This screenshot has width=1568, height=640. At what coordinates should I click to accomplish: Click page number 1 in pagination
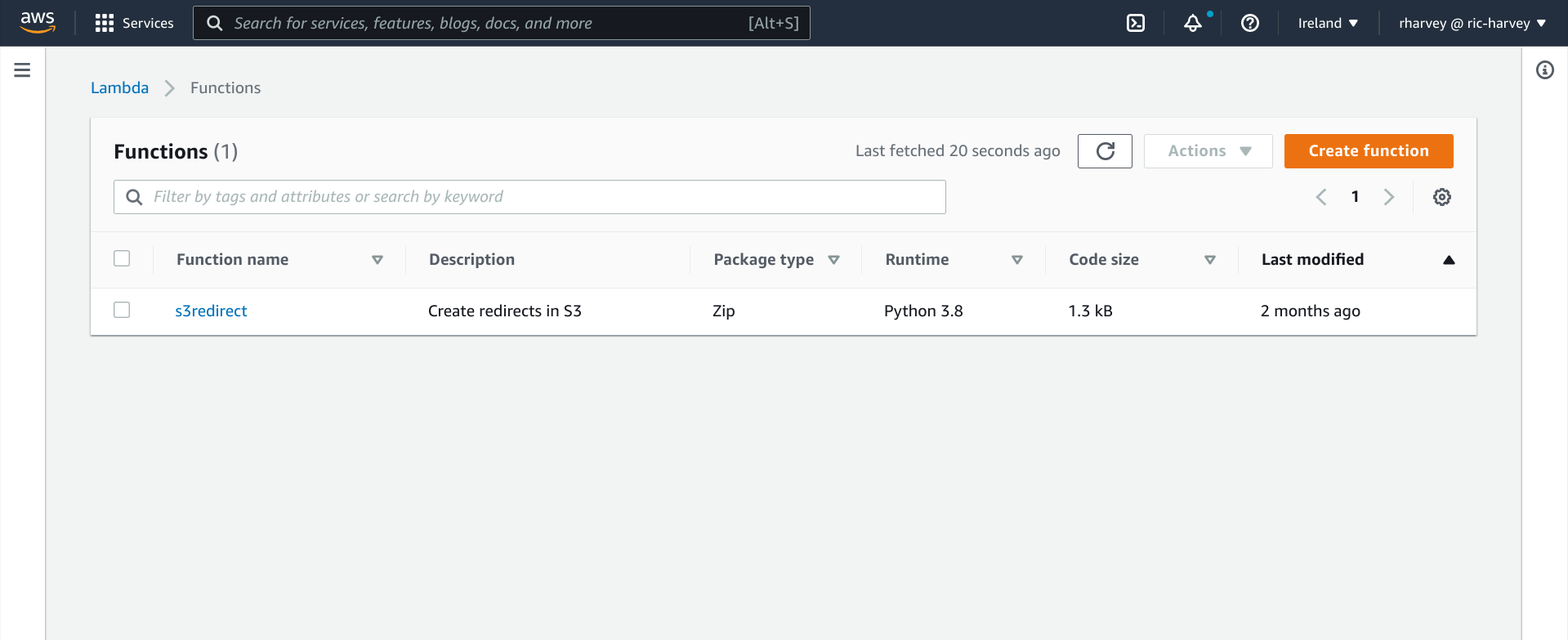pyautogui.click(x=1355, y=197)
